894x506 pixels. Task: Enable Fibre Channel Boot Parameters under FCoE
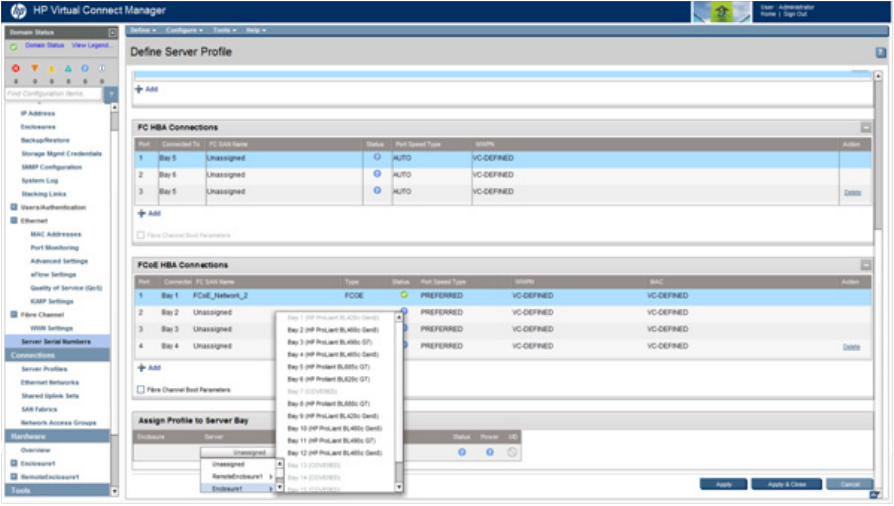tap(141, 390)
